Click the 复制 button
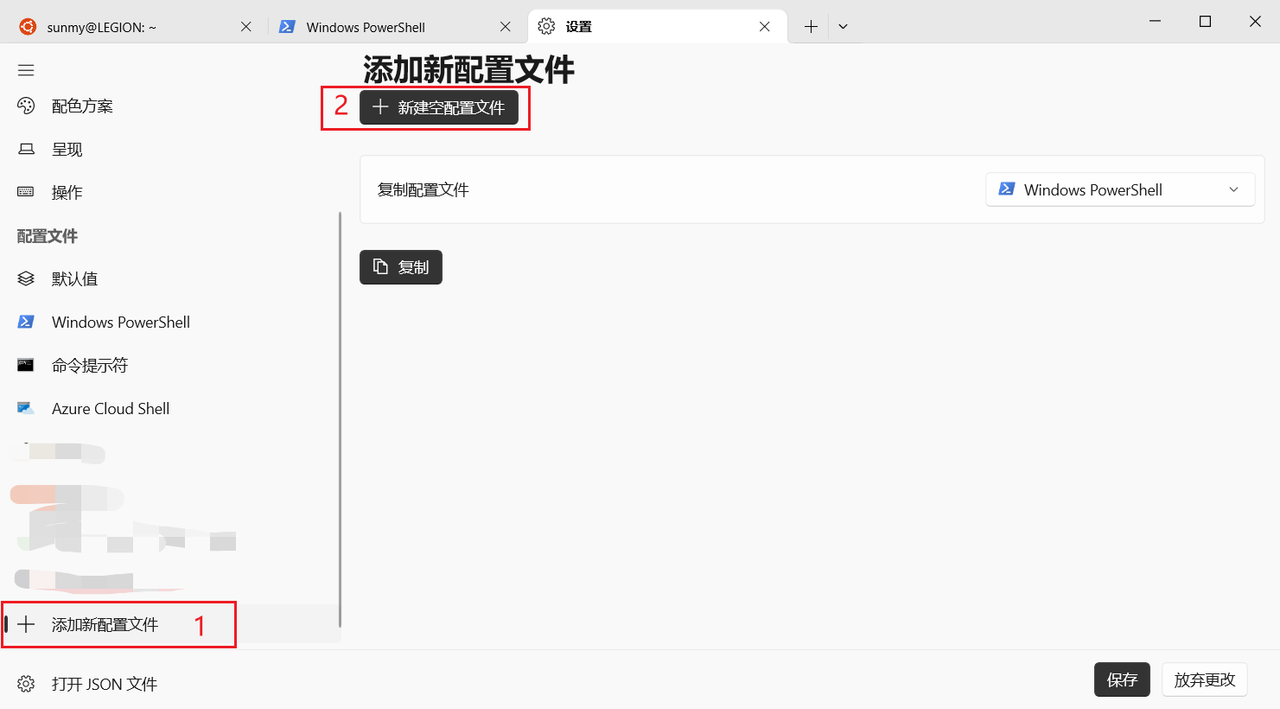This screenshot has width=1280, height=709. pos(401,267)
